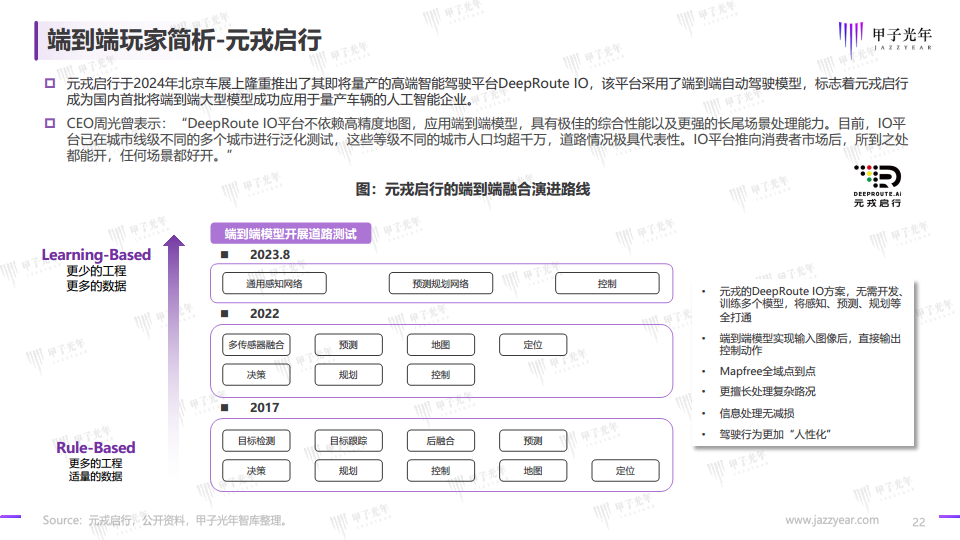Screen dimensions: 960x540
Task: Click the 规划 box under 2017
Action: point(348,471)
